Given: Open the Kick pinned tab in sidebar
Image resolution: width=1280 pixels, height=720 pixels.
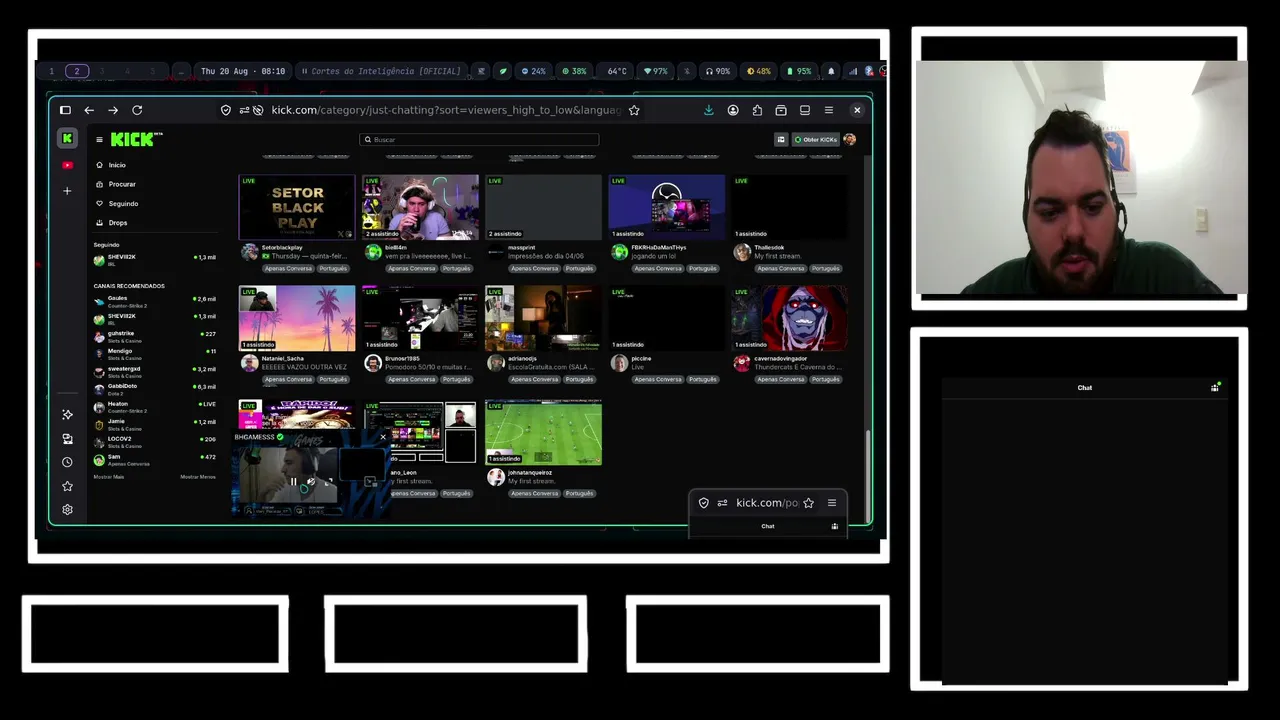Looking at the screenshot, I should tap(67, 139).
